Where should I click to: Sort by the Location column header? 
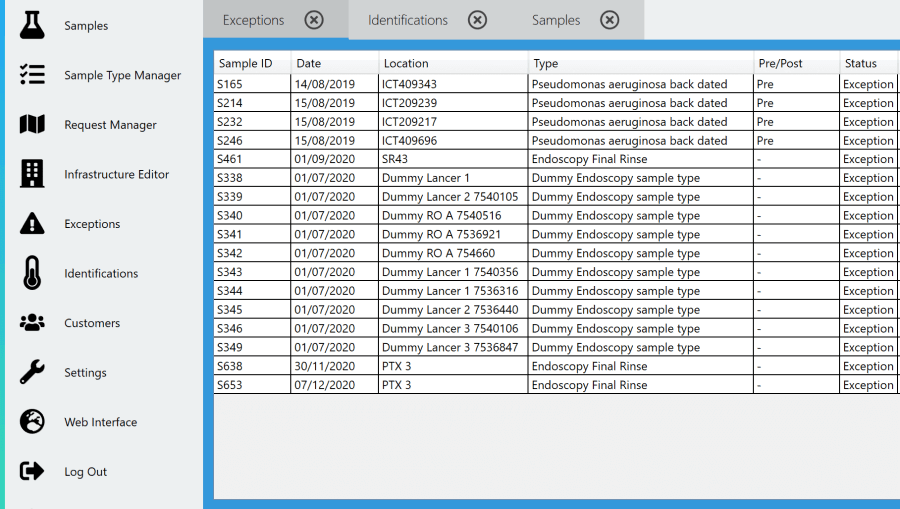click(453, 63)
